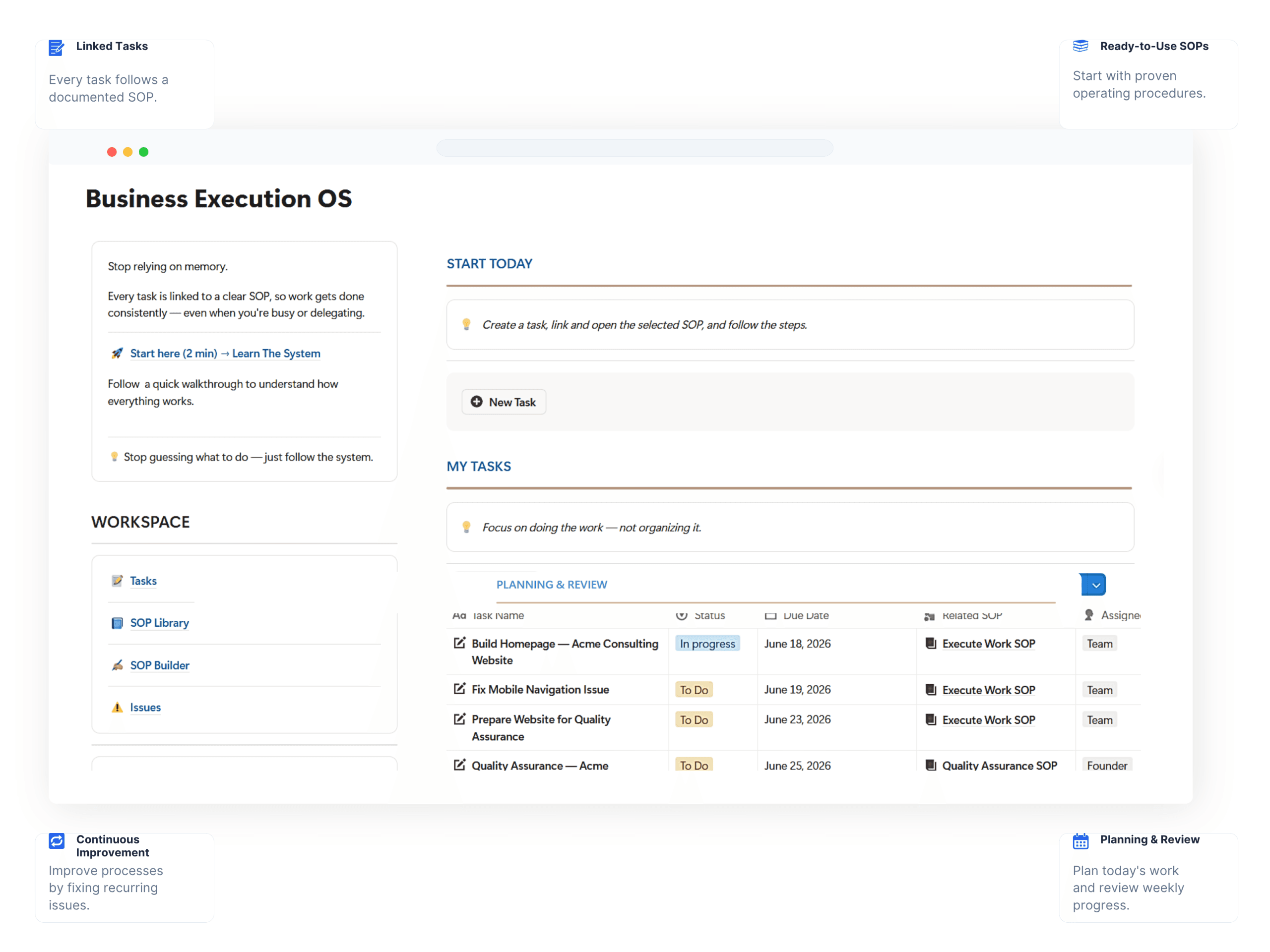Viewport: 1270px width, 952px height.
Task: Select the June 25, 2026 due date
Action: pos(797,765)
